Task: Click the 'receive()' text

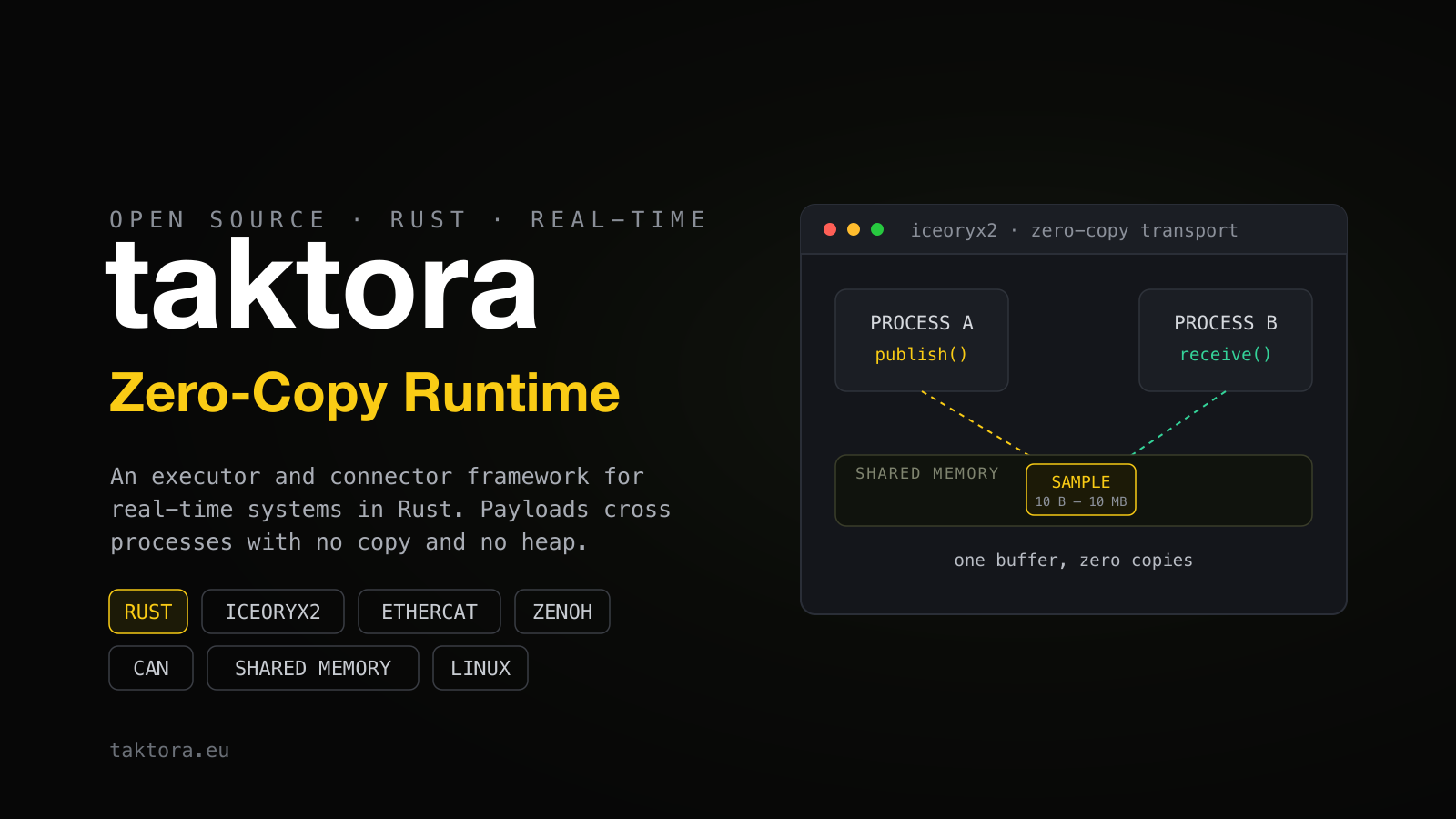Action: pyautogui.click(x=1226, y=355)
